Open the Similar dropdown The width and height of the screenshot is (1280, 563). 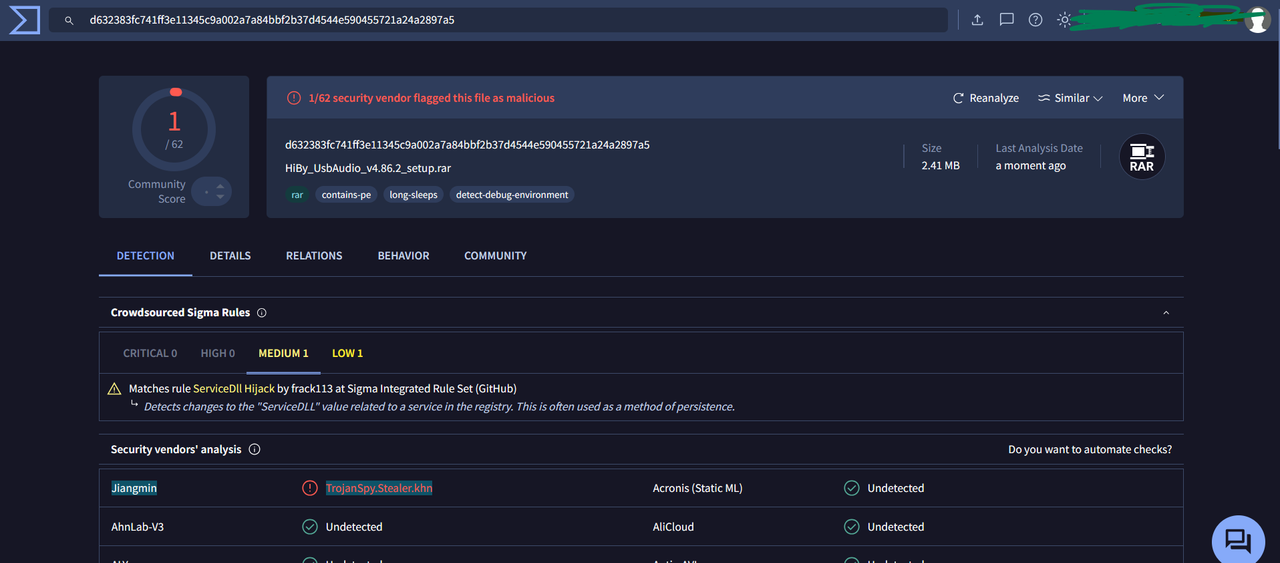click(1070, 98)
